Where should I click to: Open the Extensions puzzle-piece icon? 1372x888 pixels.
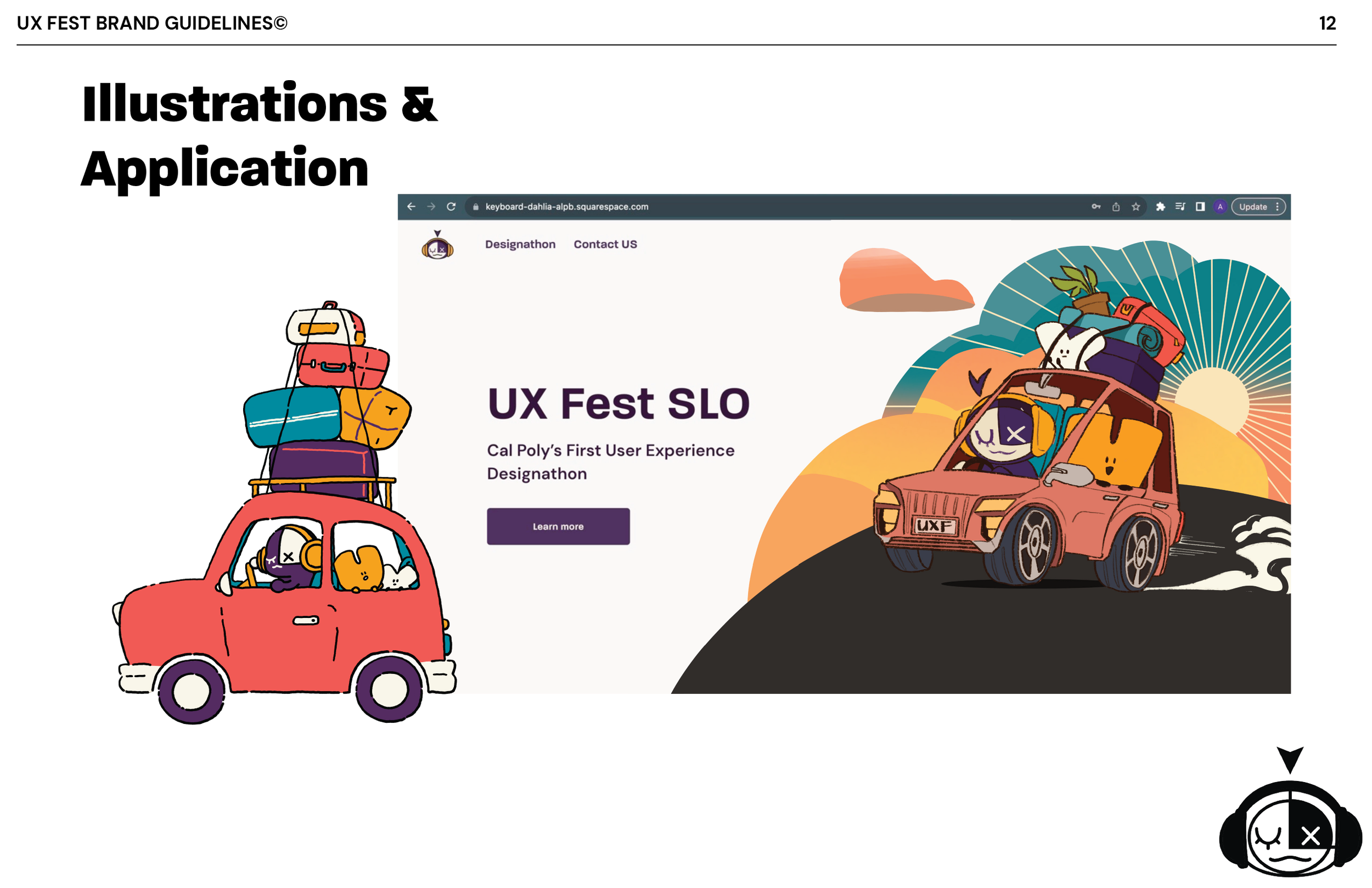[x=1160, y=206]
